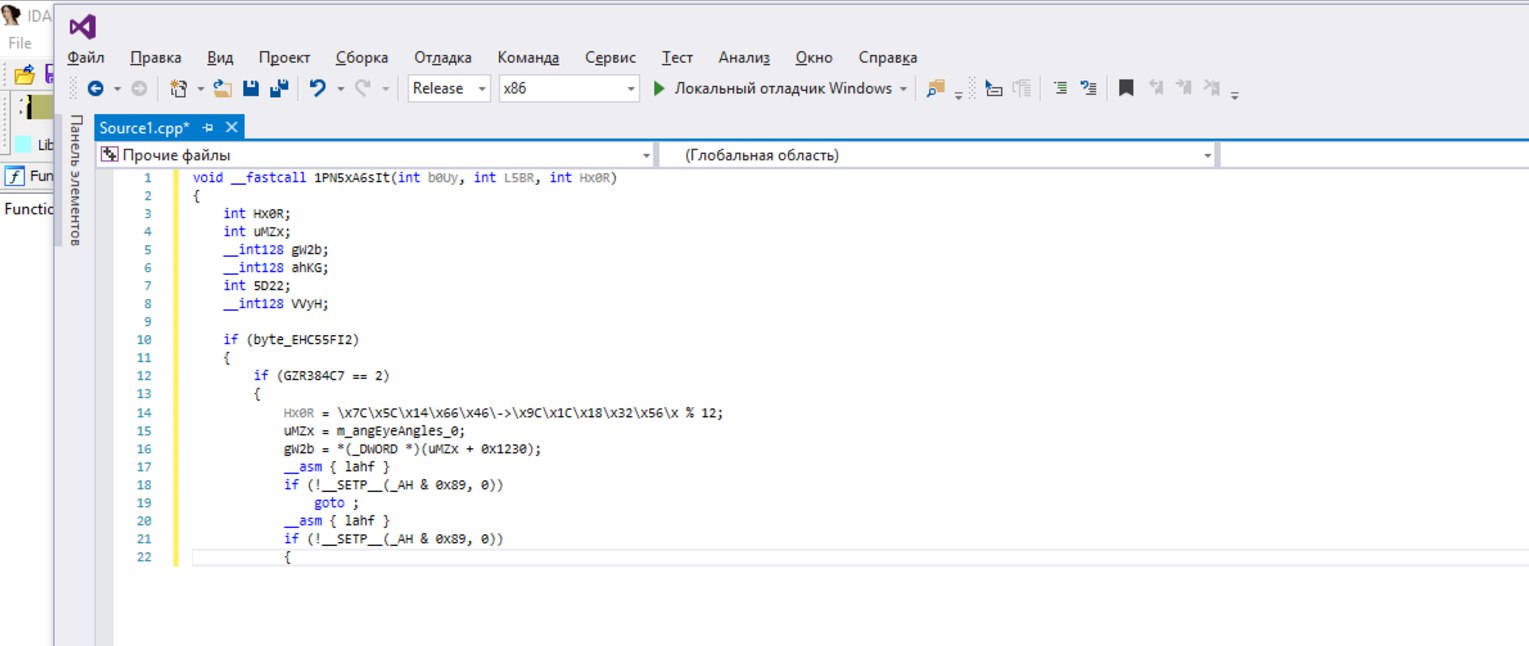Click the uncomment selected lines icon
1529x646 pixels.
click(1089, 89)
